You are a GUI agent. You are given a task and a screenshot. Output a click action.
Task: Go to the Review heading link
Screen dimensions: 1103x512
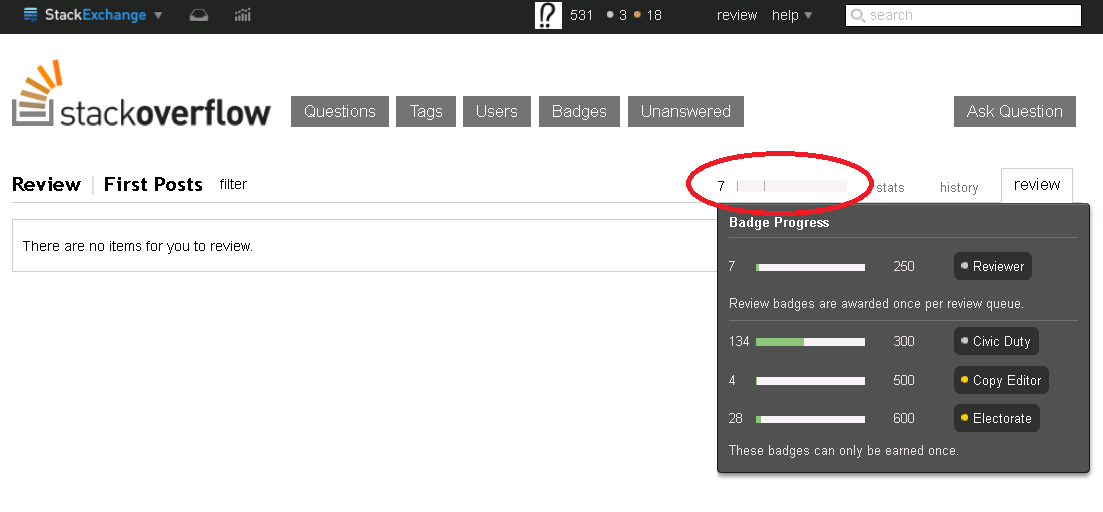pos(46,184)
